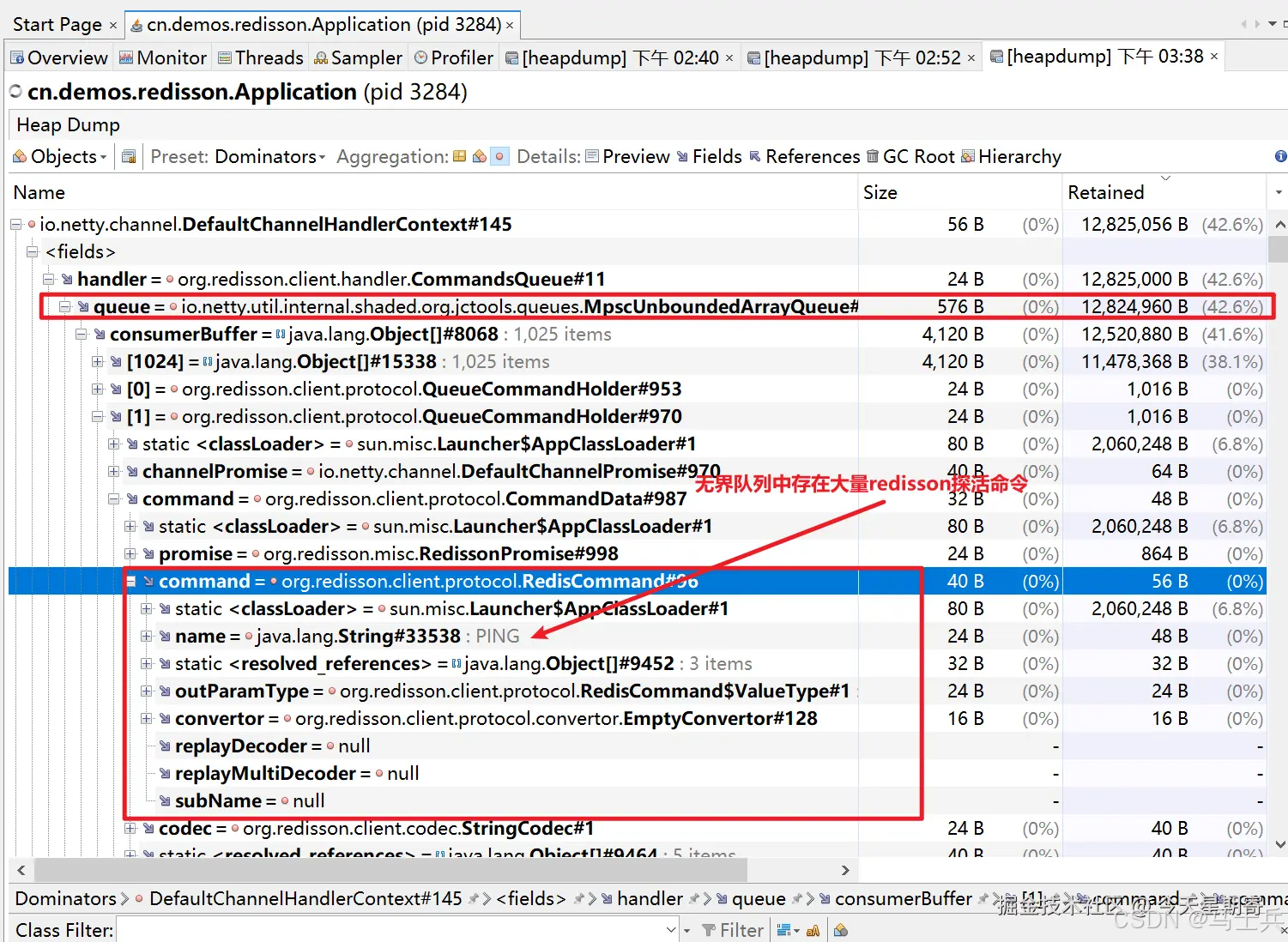Screen dimensions: 1288x942
Task: Open the Hierarchy details view
Action: tap(1019, 156)
